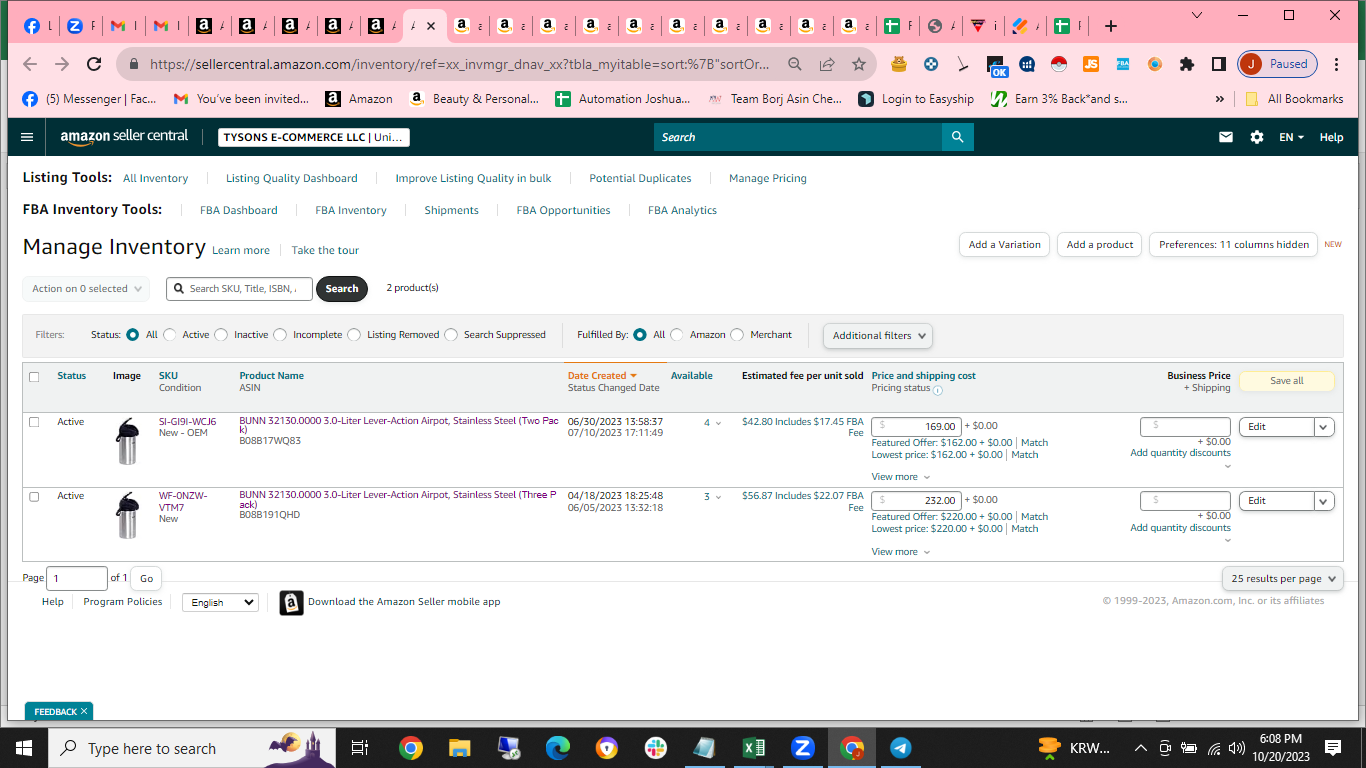The image size is (1366, 768).
Task: Click the Search SKU, Title, ISBN input field
Action: point(239,289)
